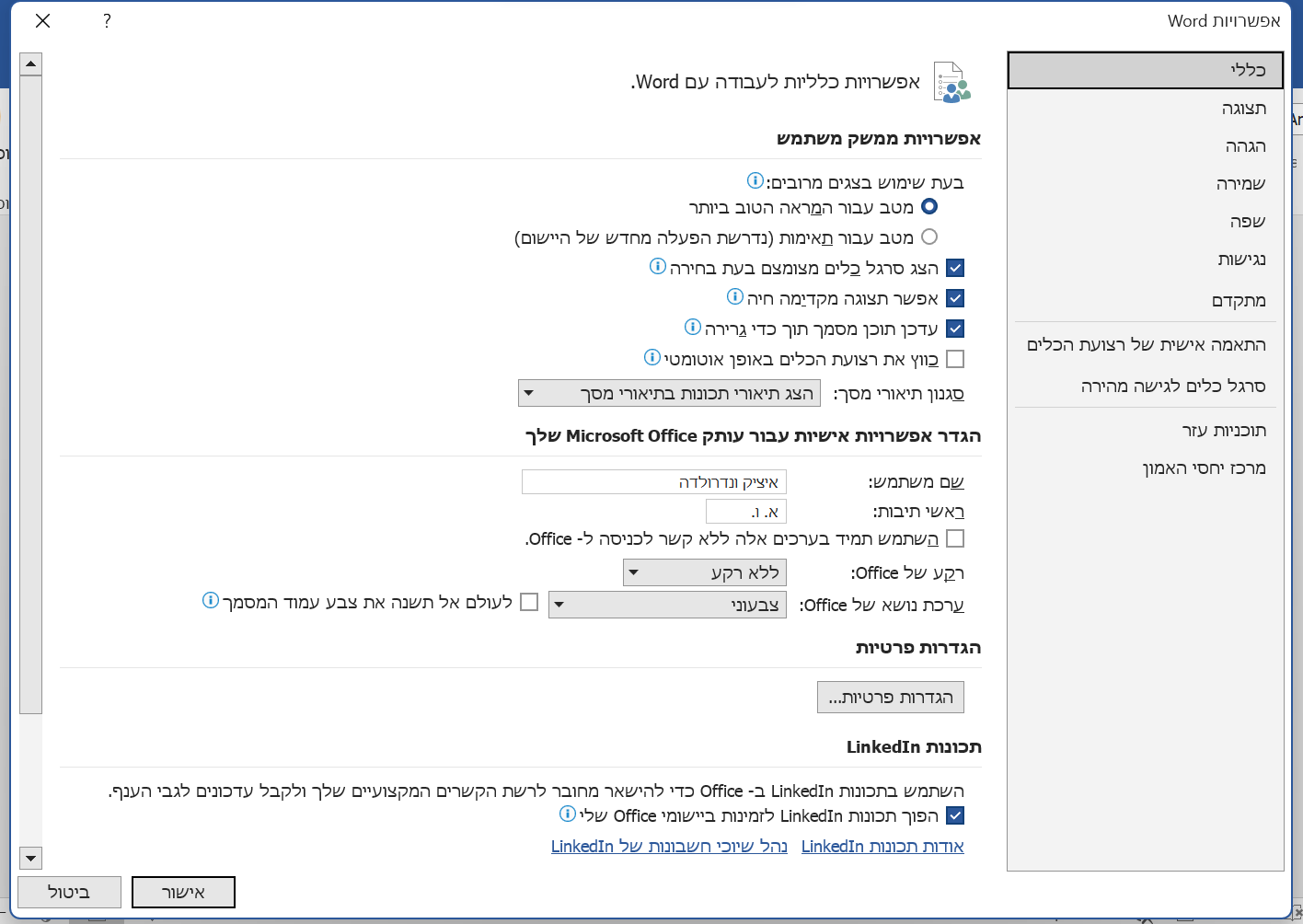Open the הגהה category

[1146, 145]
